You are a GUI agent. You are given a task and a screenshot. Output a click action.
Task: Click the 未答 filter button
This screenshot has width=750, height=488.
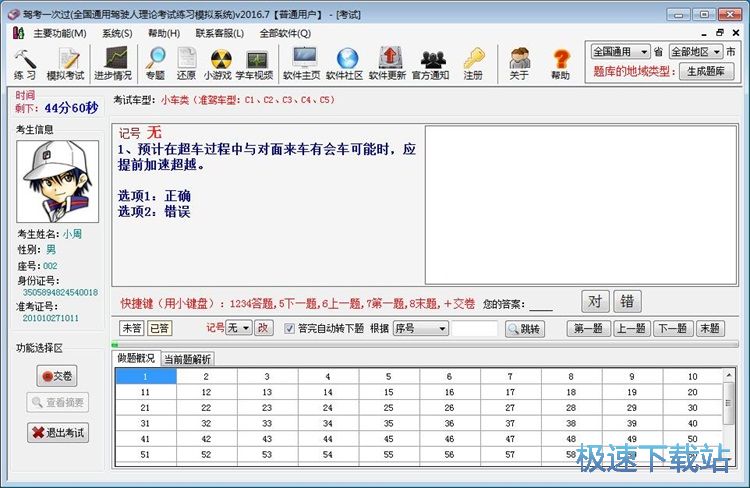point(131,328)
